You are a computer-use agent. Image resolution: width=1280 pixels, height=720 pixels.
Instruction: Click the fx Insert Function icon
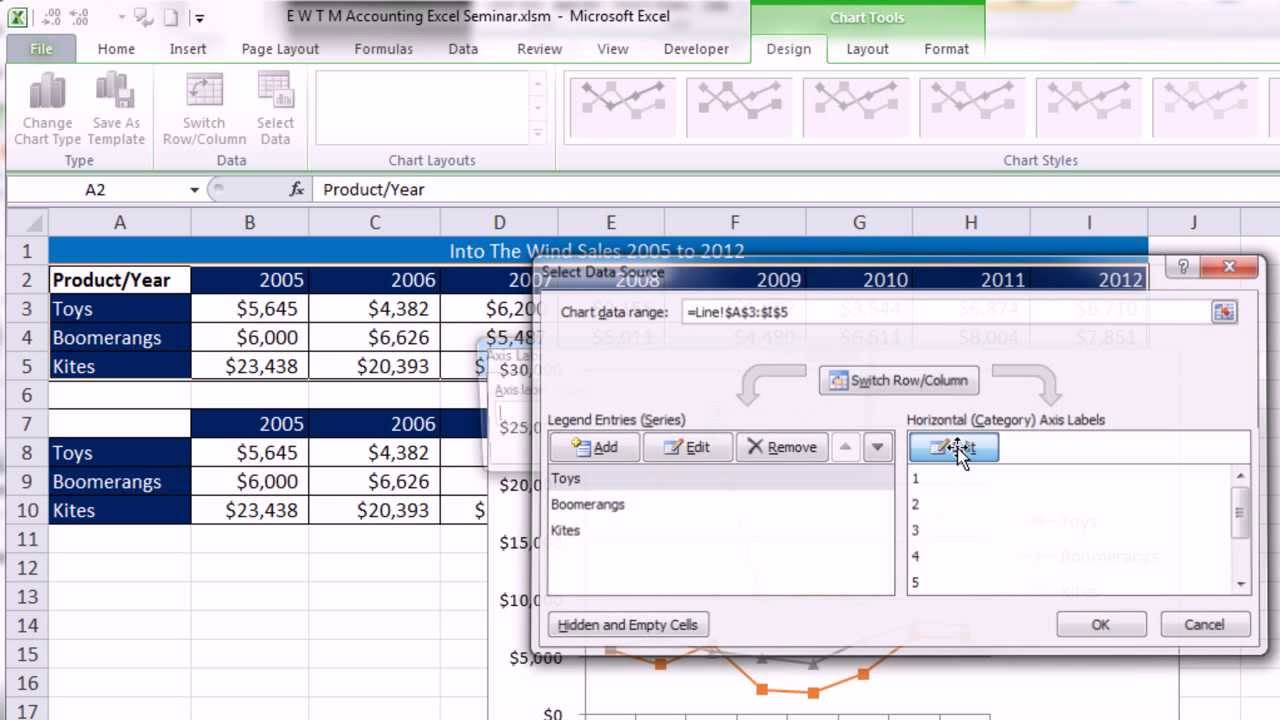tap(296, 189)
